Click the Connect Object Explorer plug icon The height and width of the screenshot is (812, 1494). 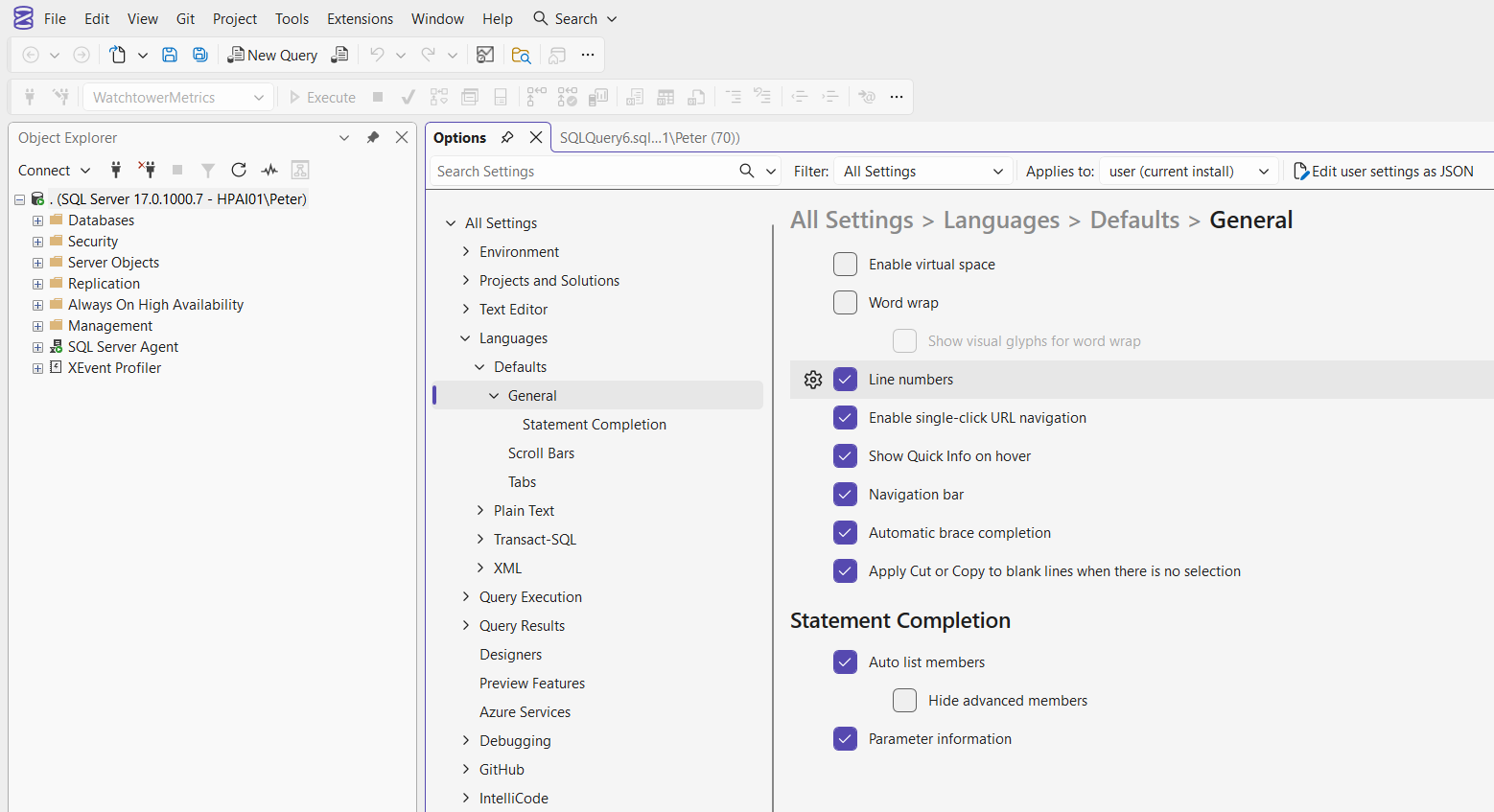tap(116, 170)
